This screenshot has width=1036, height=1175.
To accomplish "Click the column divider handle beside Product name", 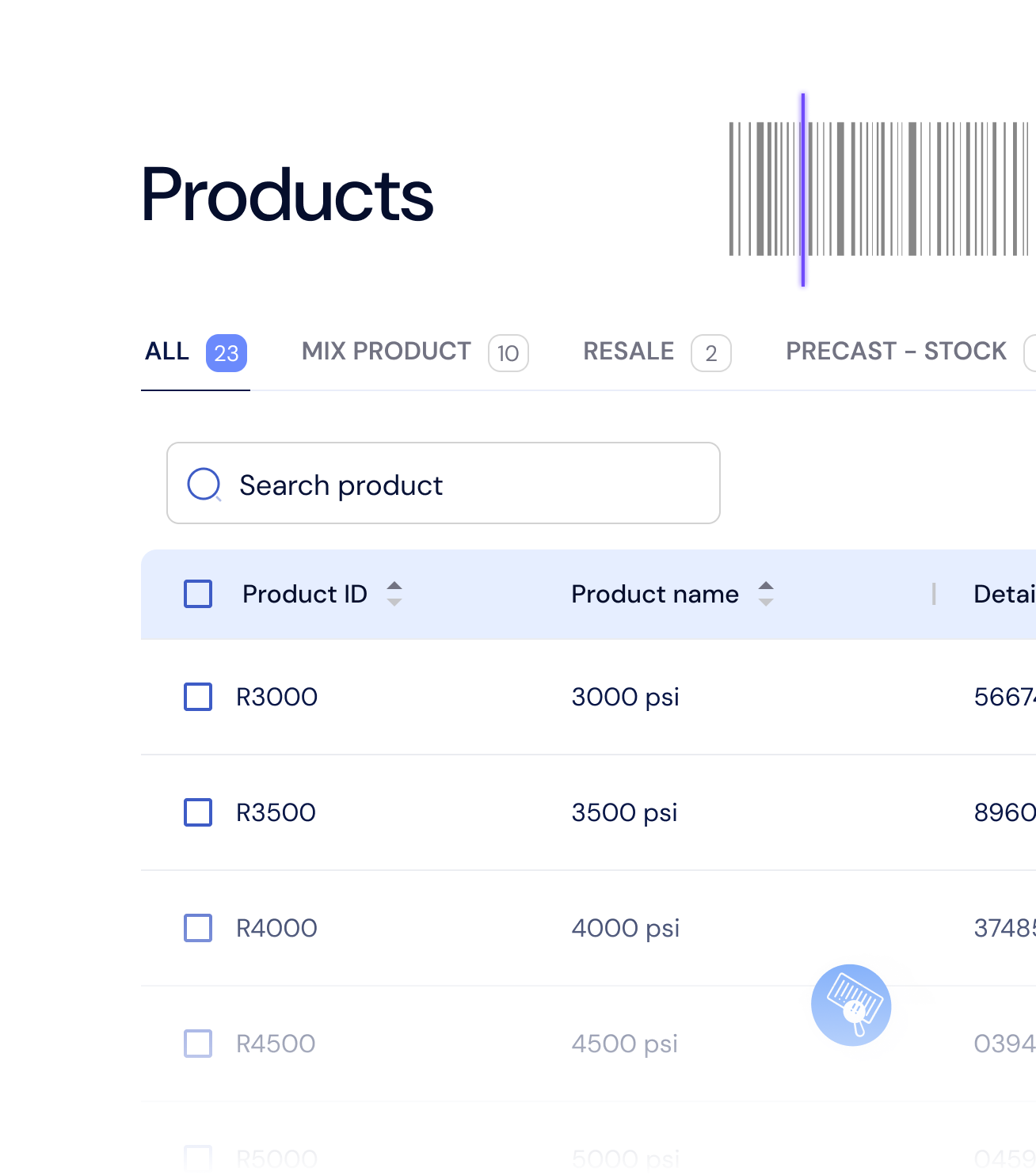I will pyautogui.click(x=935, y=594).
